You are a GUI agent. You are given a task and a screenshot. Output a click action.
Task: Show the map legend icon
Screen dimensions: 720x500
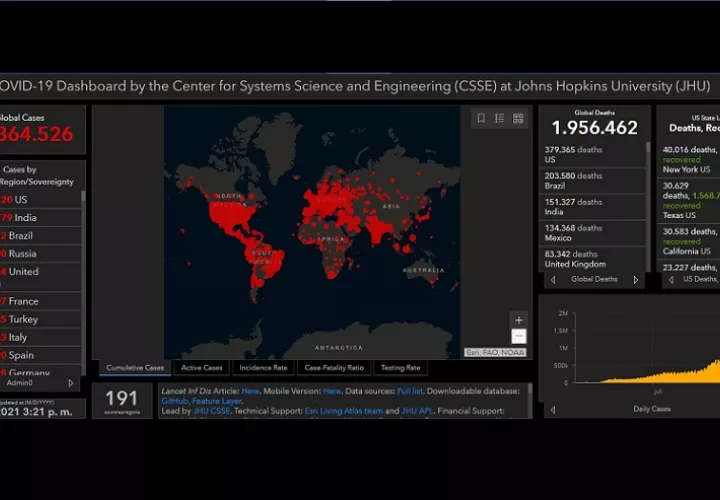coord(499,118)
